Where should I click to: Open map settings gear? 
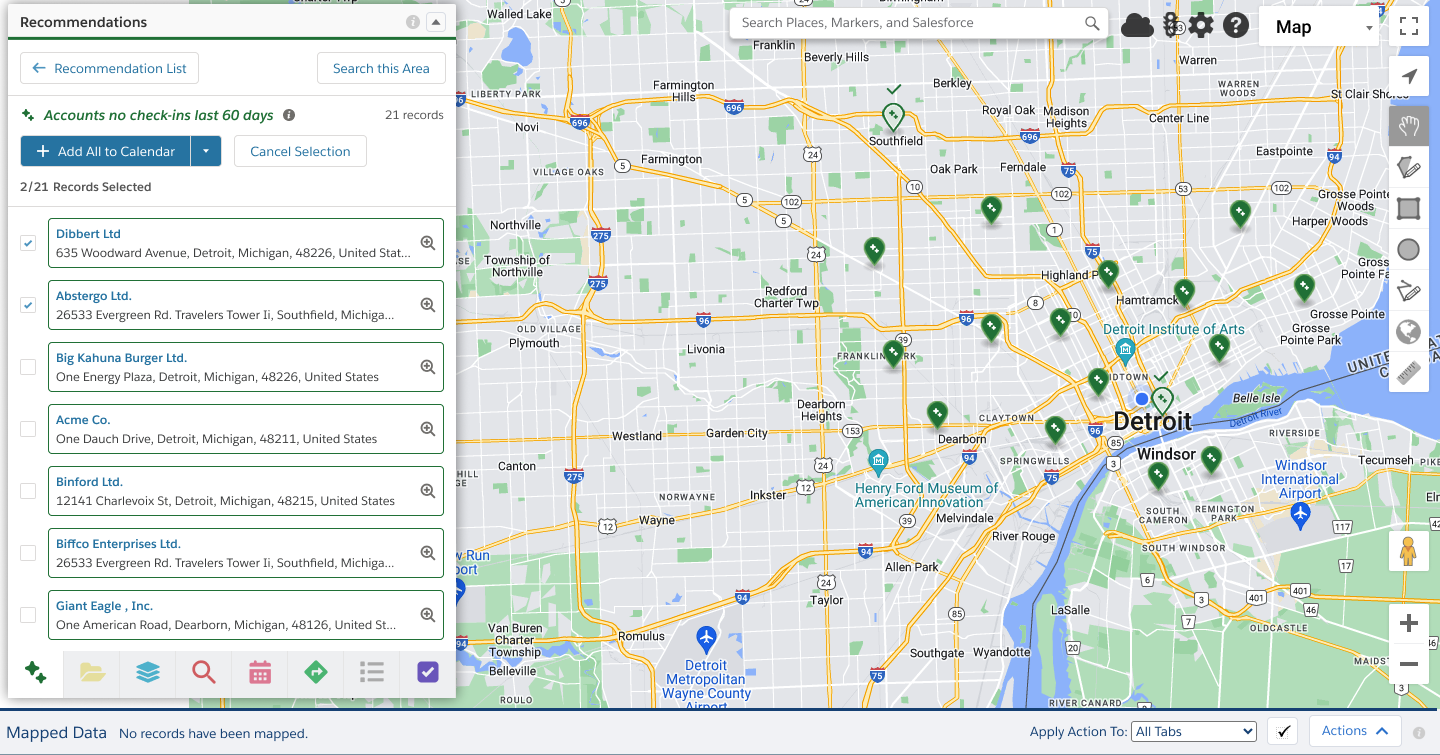pyautogui.click(x=1201, y=25)
